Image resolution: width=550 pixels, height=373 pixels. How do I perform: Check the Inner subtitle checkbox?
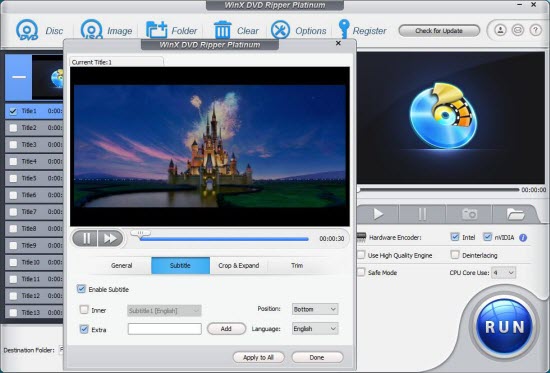pos(84,310)
